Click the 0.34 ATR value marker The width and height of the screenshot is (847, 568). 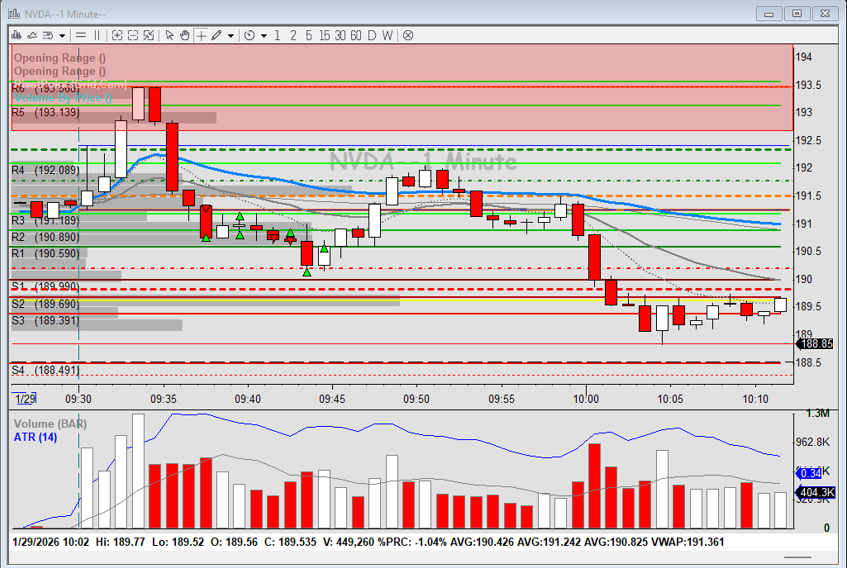pos(809,474)
